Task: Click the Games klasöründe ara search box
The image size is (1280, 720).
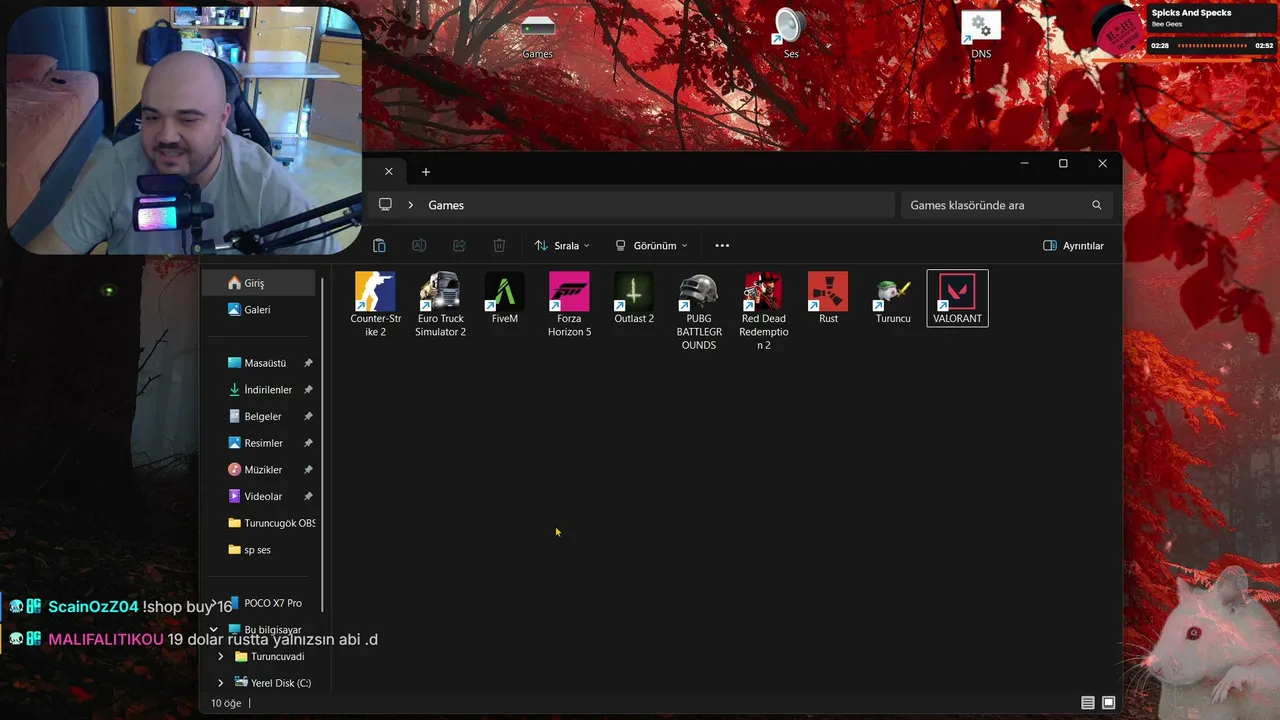Action: tap(1006, 205)
